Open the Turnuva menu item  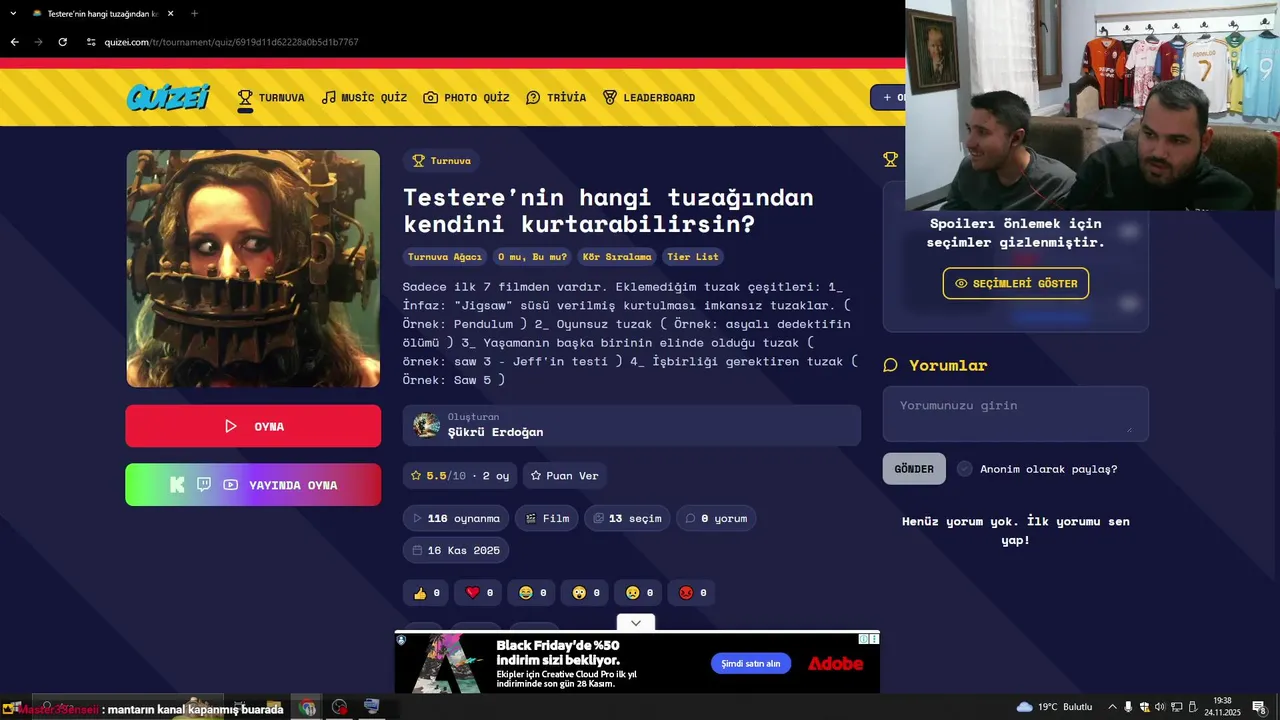[x=270, y=97]
